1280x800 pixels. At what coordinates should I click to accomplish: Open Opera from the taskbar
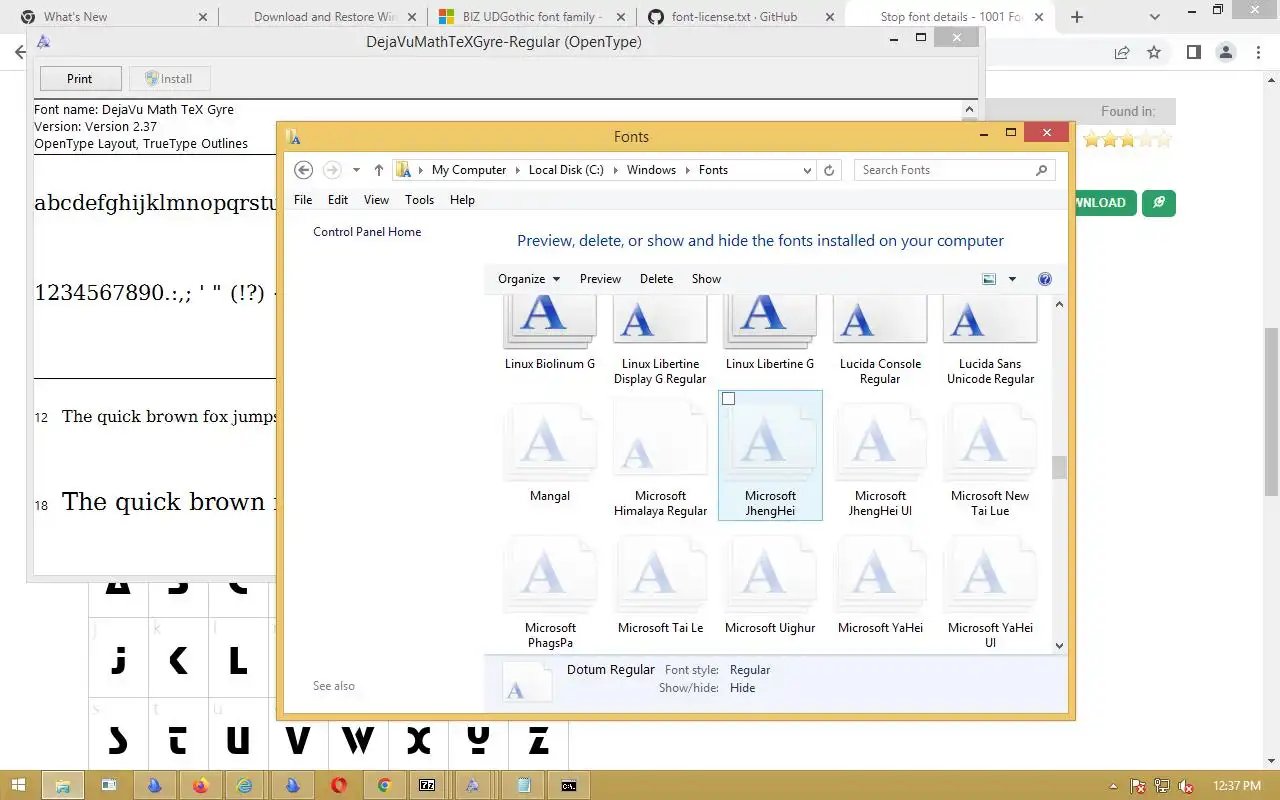(x=338, y=785)
